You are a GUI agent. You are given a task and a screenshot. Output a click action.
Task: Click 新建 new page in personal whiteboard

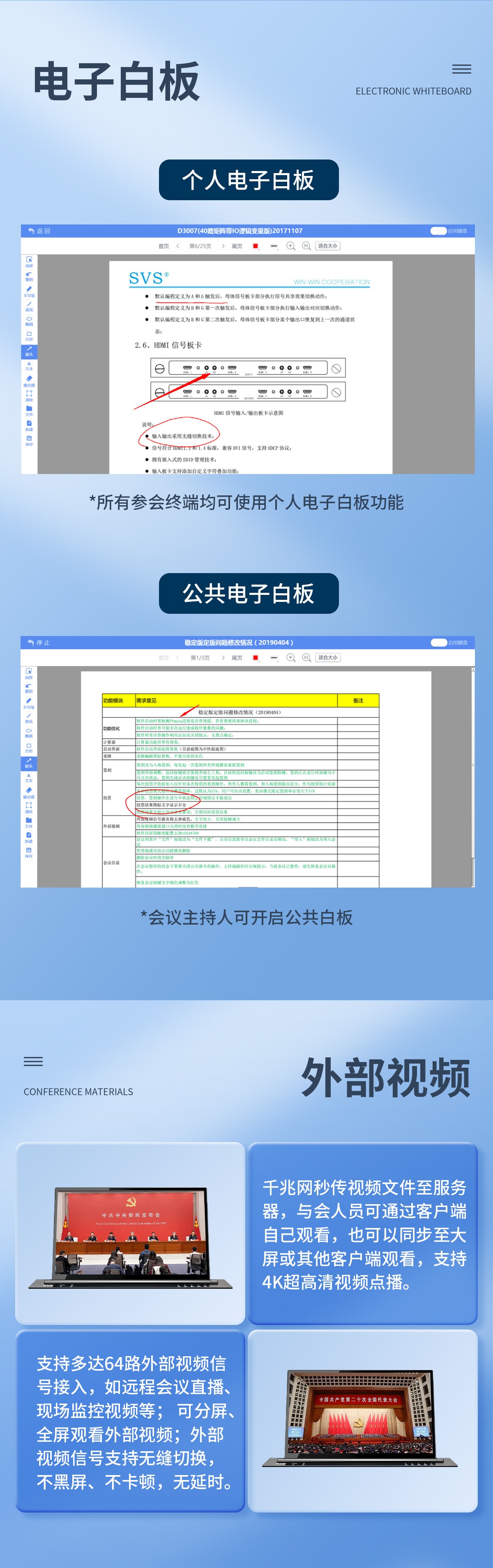29,426
